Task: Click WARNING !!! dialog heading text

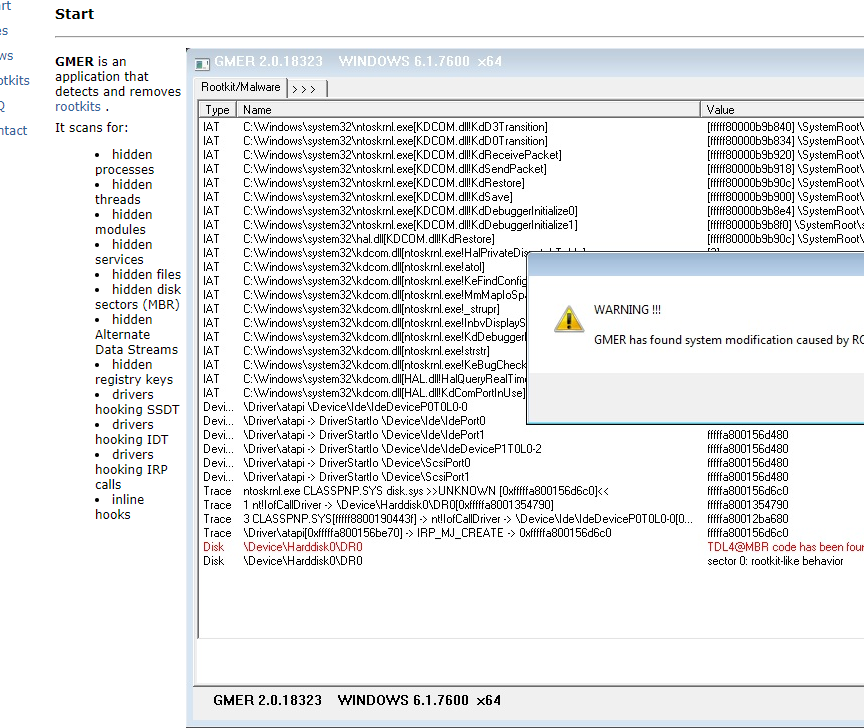Action: [x=627, y=310]
